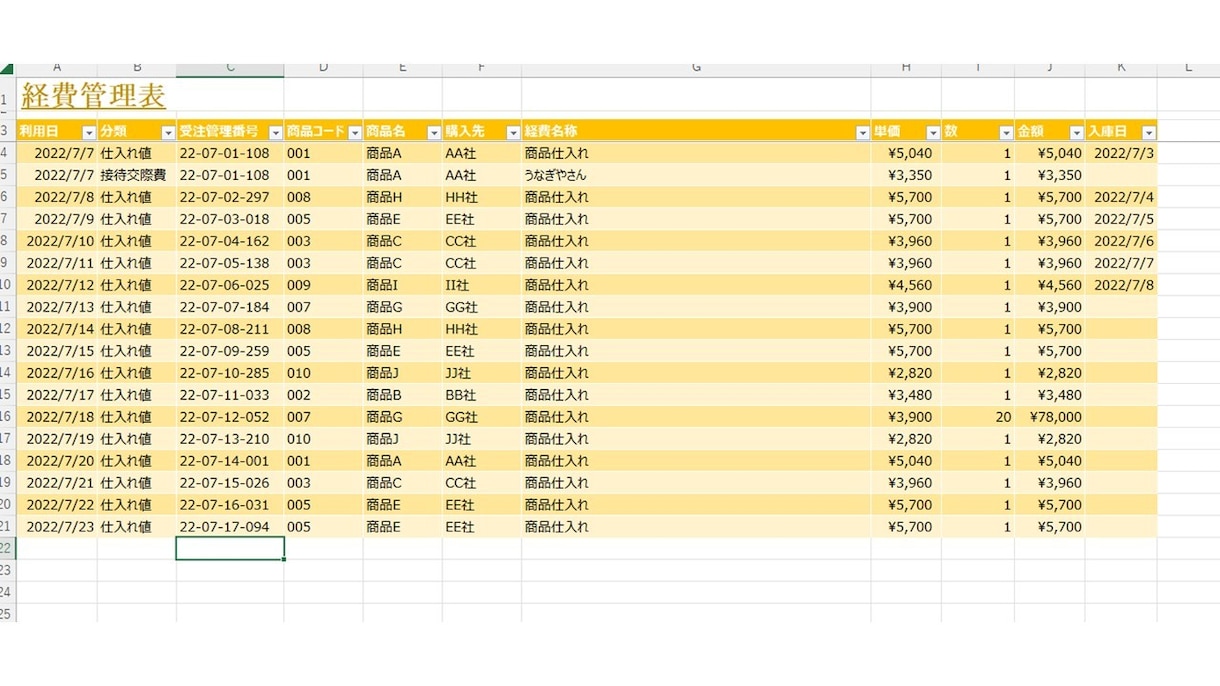Select column G by its header

click(x=696, y=68)
